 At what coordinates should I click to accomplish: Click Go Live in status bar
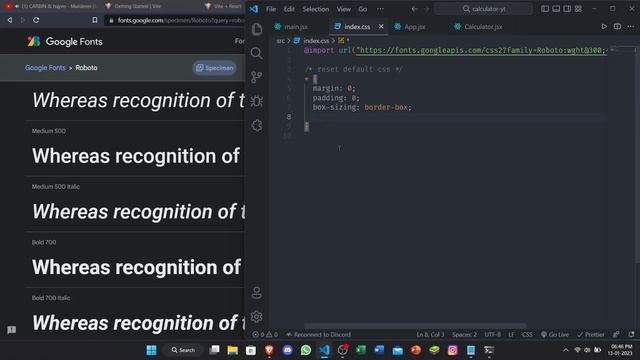click(555, 335)
